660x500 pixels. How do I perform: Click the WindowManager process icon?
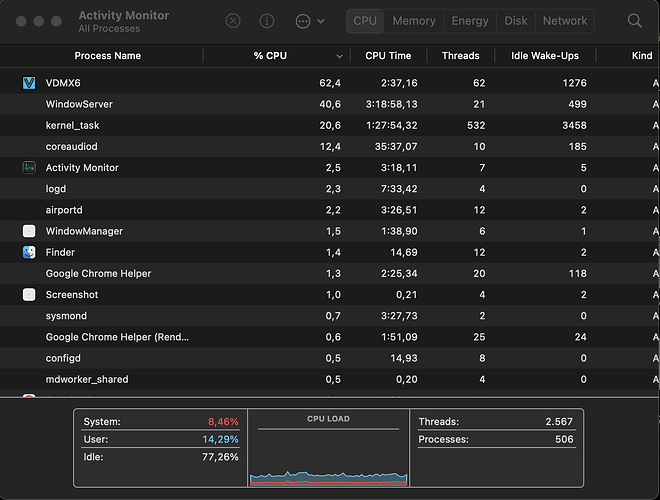pyautogui.click(x=29, y=231)
